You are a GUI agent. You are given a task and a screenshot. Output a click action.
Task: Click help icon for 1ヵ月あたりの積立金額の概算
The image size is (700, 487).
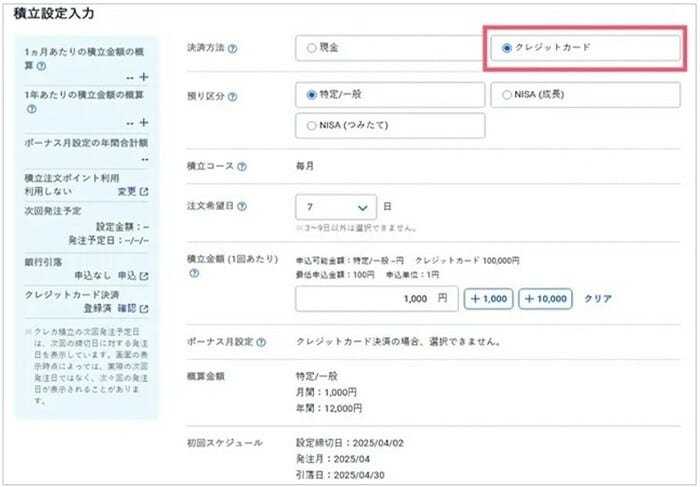(41, 66)
